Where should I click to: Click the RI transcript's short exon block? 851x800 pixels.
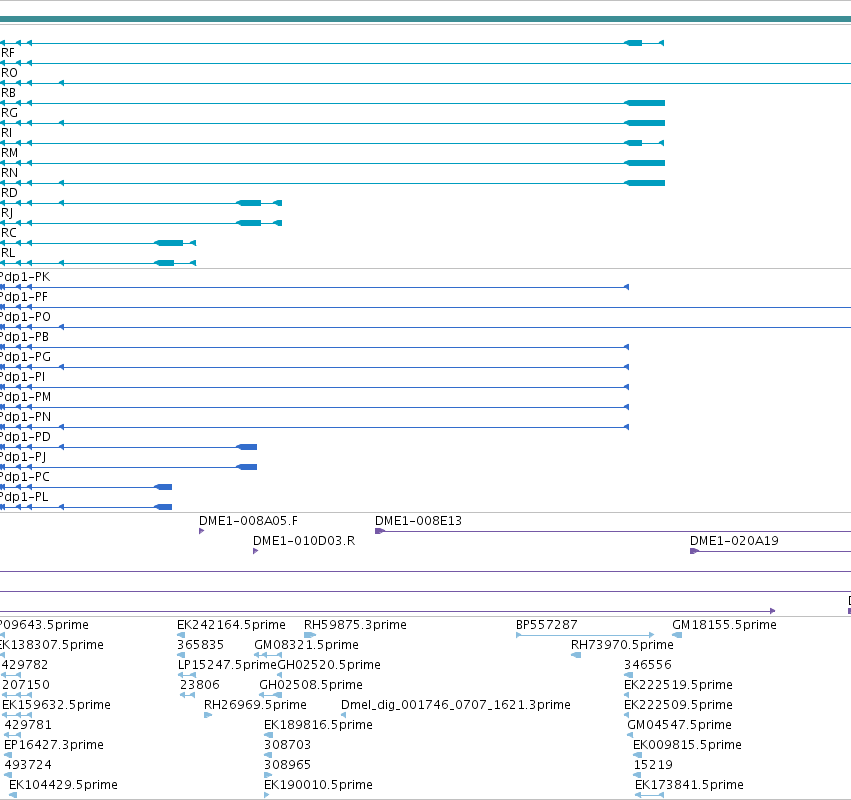point(633,143)
